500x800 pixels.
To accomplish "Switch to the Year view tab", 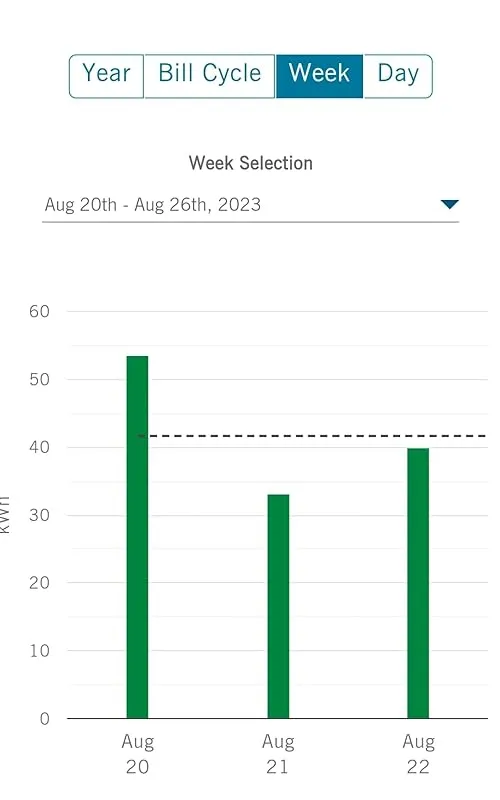I will (x=107, y=76).
